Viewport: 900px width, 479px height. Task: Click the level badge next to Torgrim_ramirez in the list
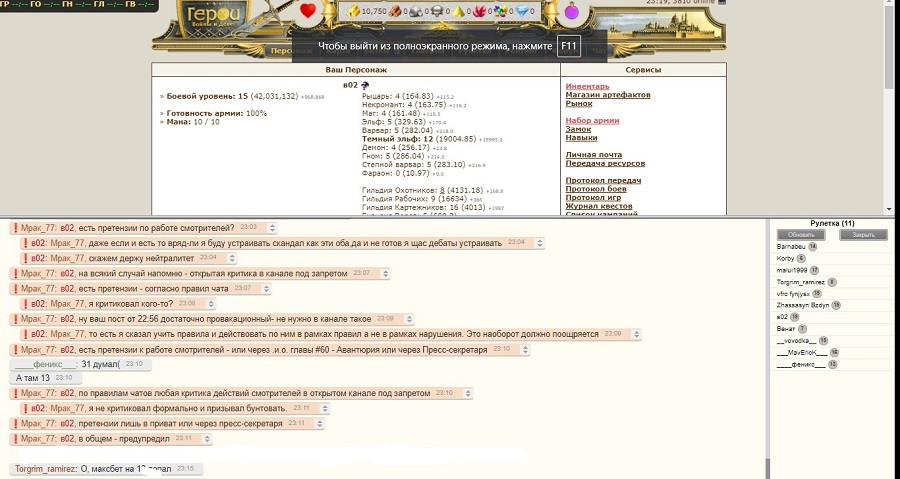(832, 282)
